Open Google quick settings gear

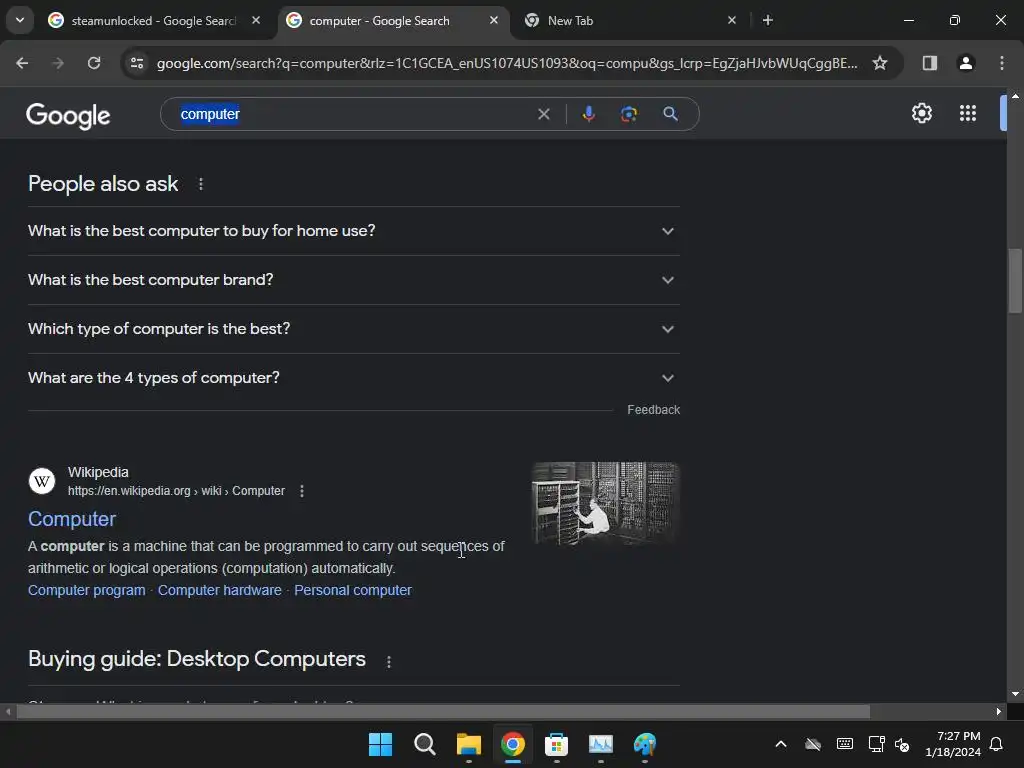[x=921, y=113]
